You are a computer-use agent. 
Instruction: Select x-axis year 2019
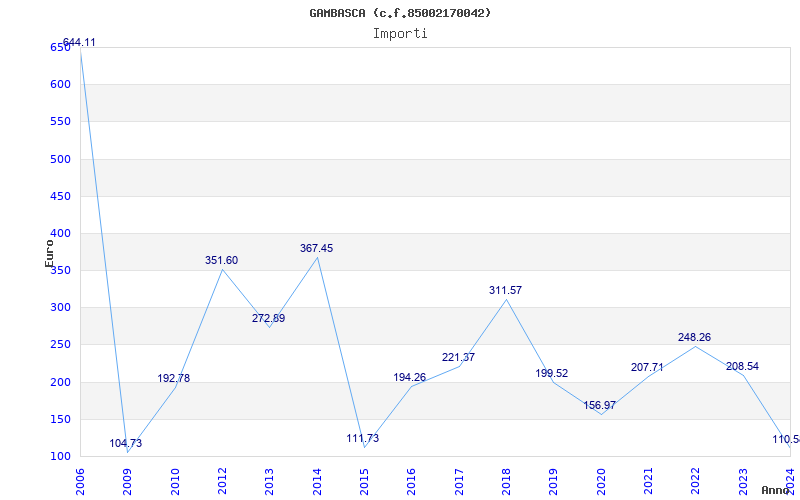[x=554, y=481]
